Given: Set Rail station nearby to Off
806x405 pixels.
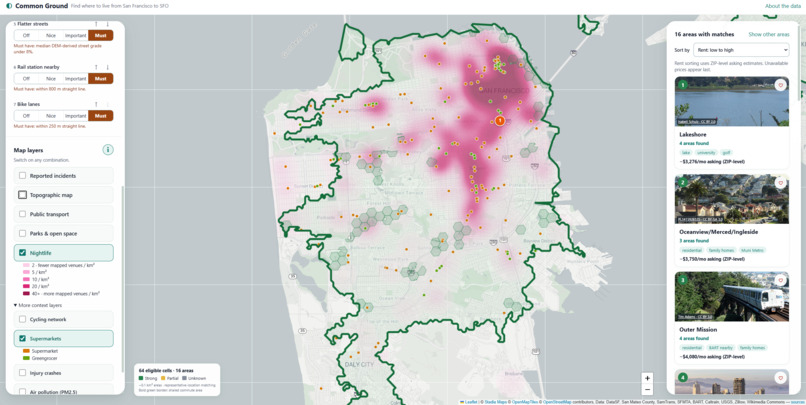Looking at the screenshot, I should tap(26, 79).
